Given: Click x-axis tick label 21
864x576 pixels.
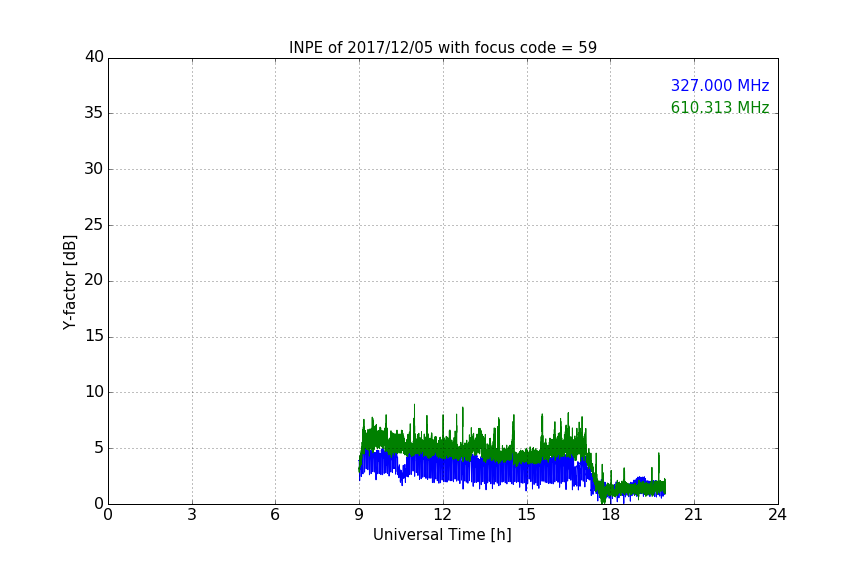Looking at the screenshot, I should 694,515.
